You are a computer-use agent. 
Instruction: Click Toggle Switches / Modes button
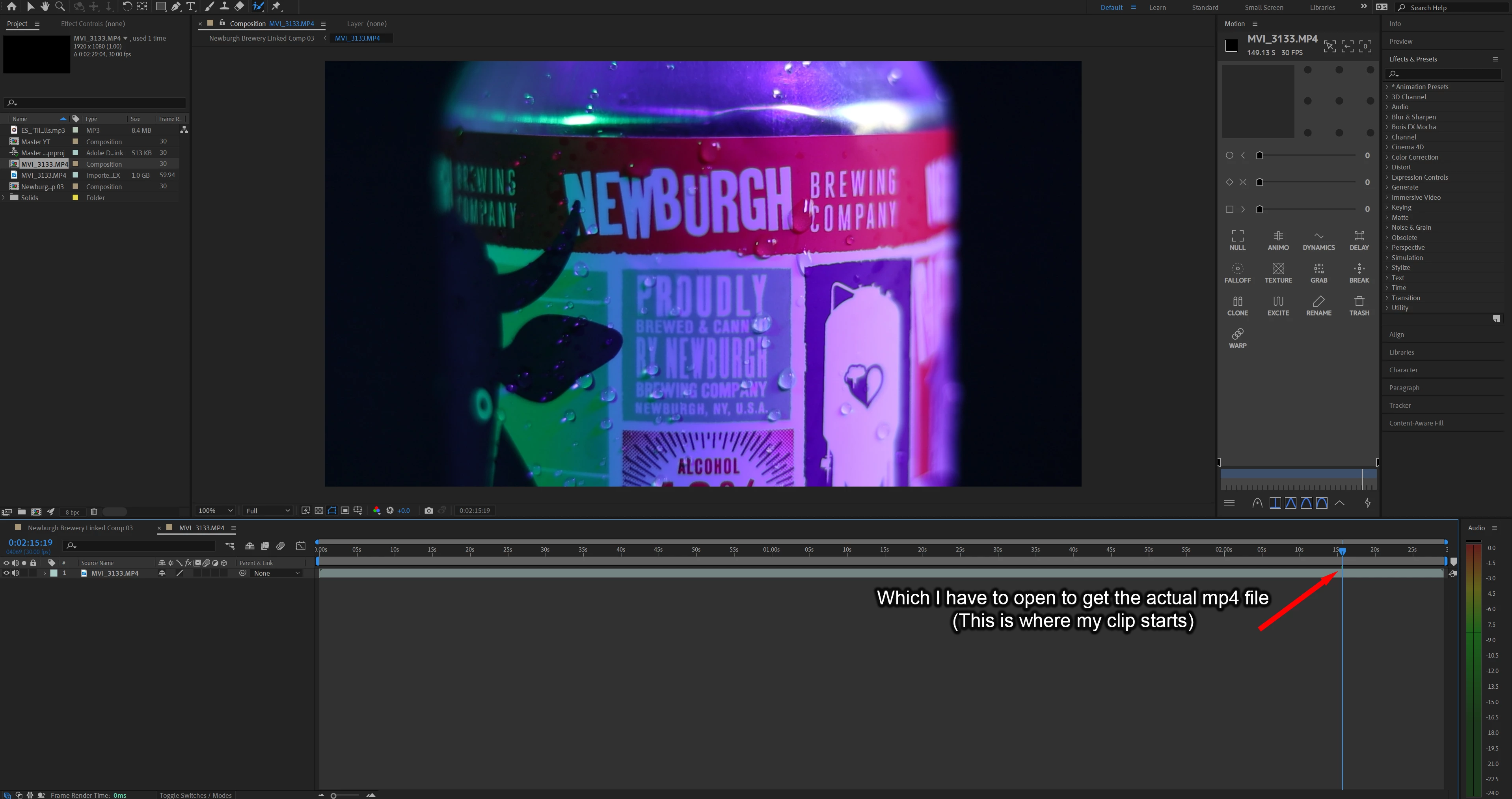click(x=196, y=795)
